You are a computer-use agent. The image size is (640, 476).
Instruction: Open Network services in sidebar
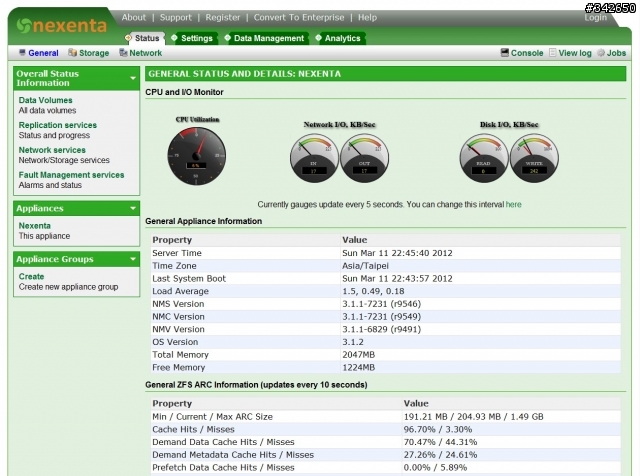[52, 150]
